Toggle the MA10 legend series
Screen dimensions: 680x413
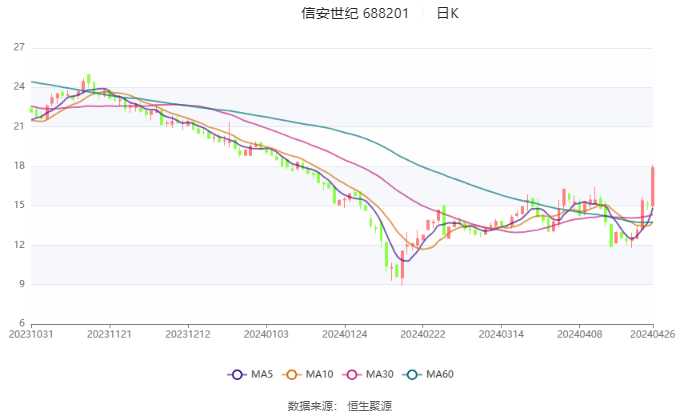click(308, 374)
